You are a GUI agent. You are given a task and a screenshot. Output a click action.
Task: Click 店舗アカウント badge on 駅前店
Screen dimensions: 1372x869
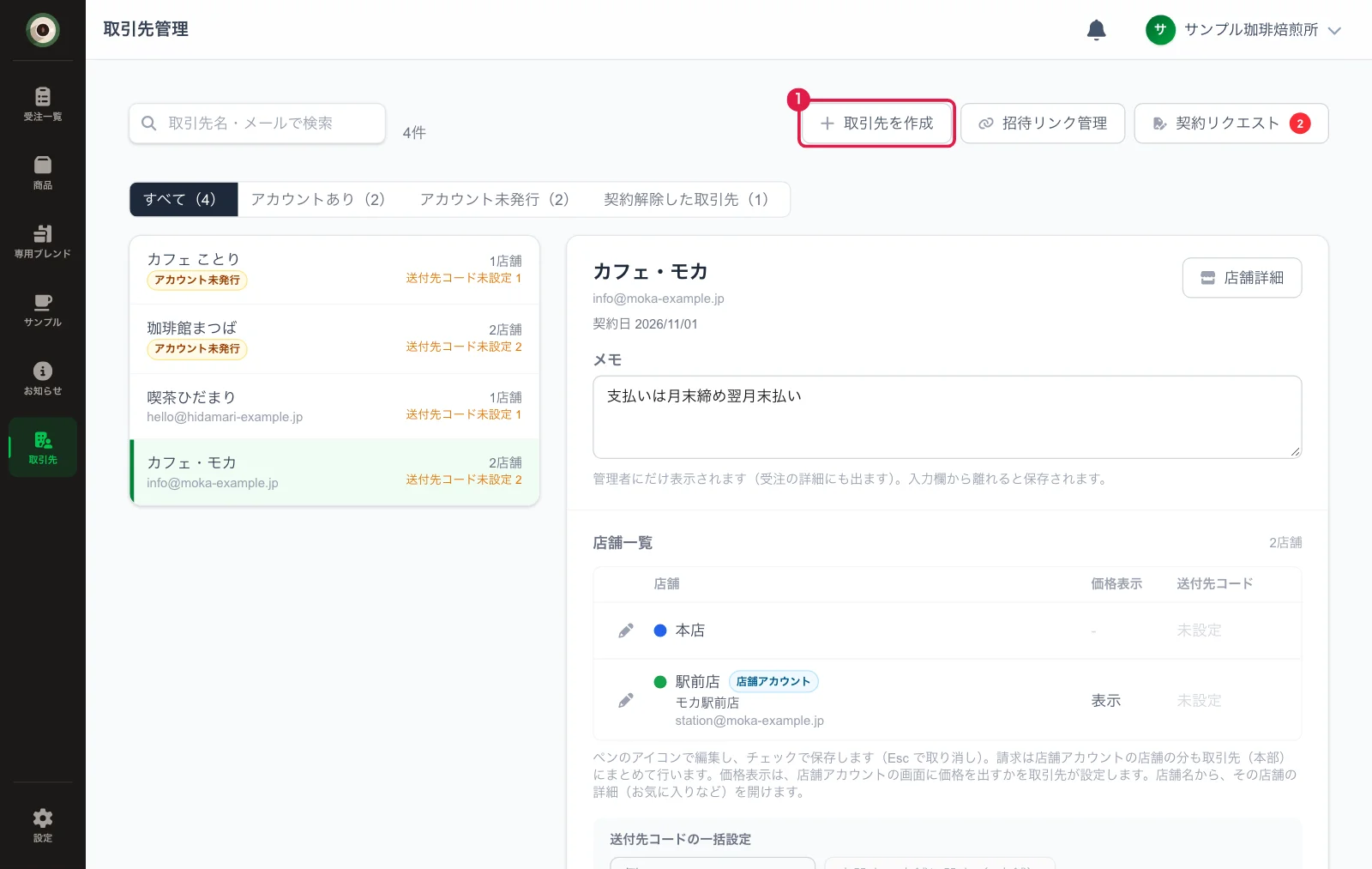(773, 682)
